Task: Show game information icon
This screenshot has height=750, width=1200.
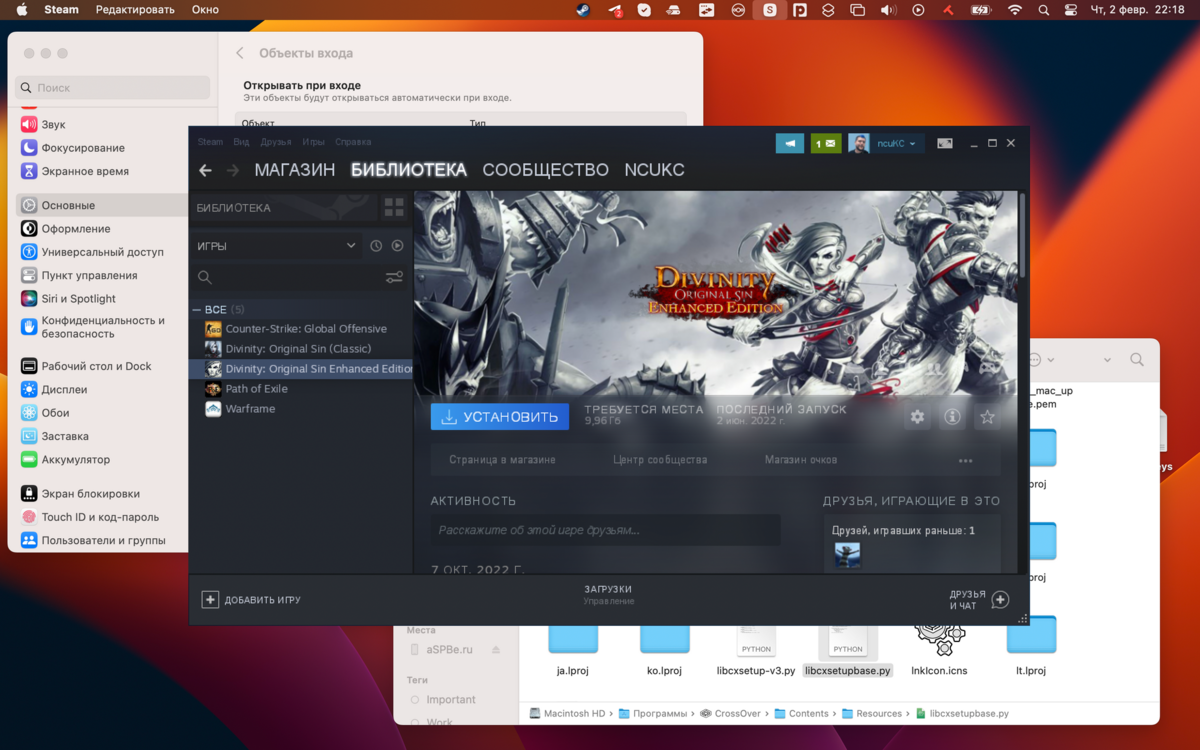Action: point(952,417)
